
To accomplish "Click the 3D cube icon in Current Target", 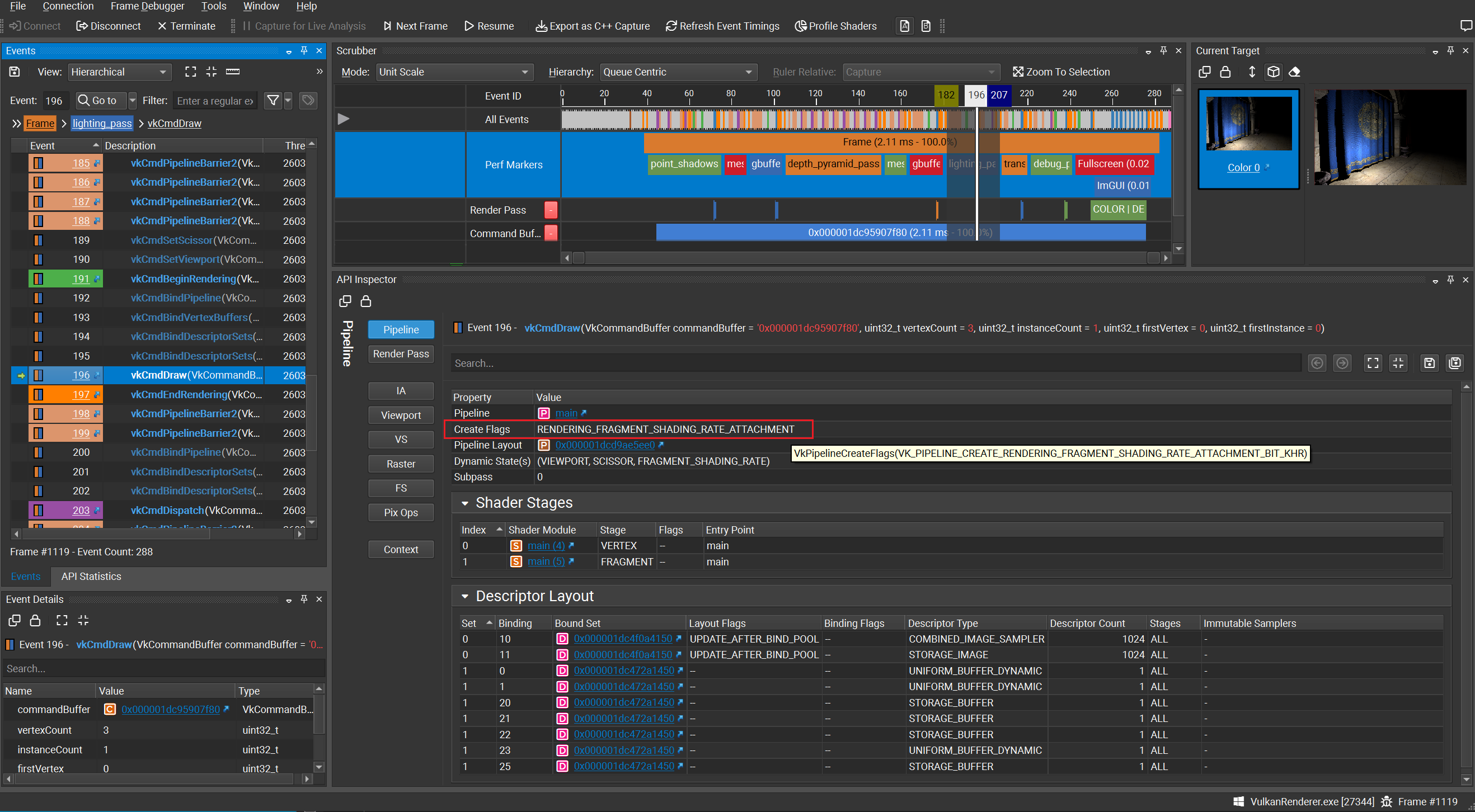I will (1273, 72).
